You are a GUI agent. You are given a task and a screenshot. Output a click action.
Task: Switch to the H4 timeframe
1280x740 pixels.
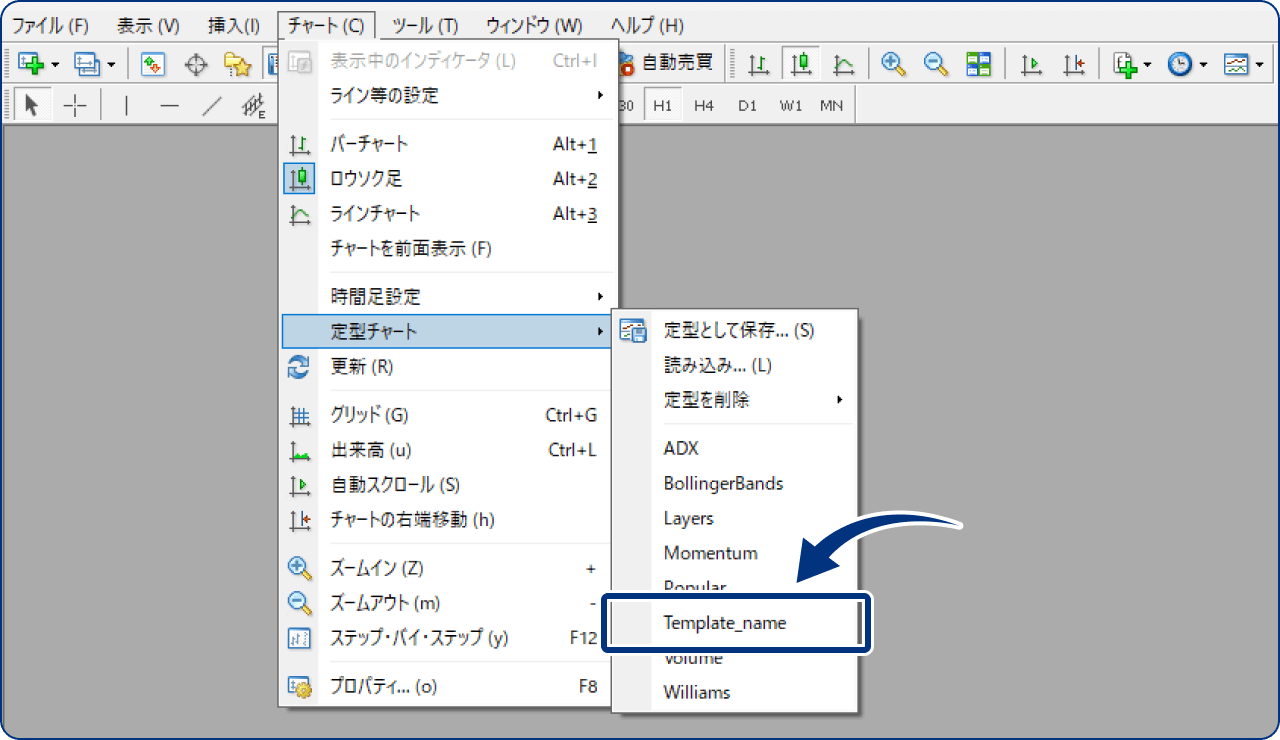point(704,105)
